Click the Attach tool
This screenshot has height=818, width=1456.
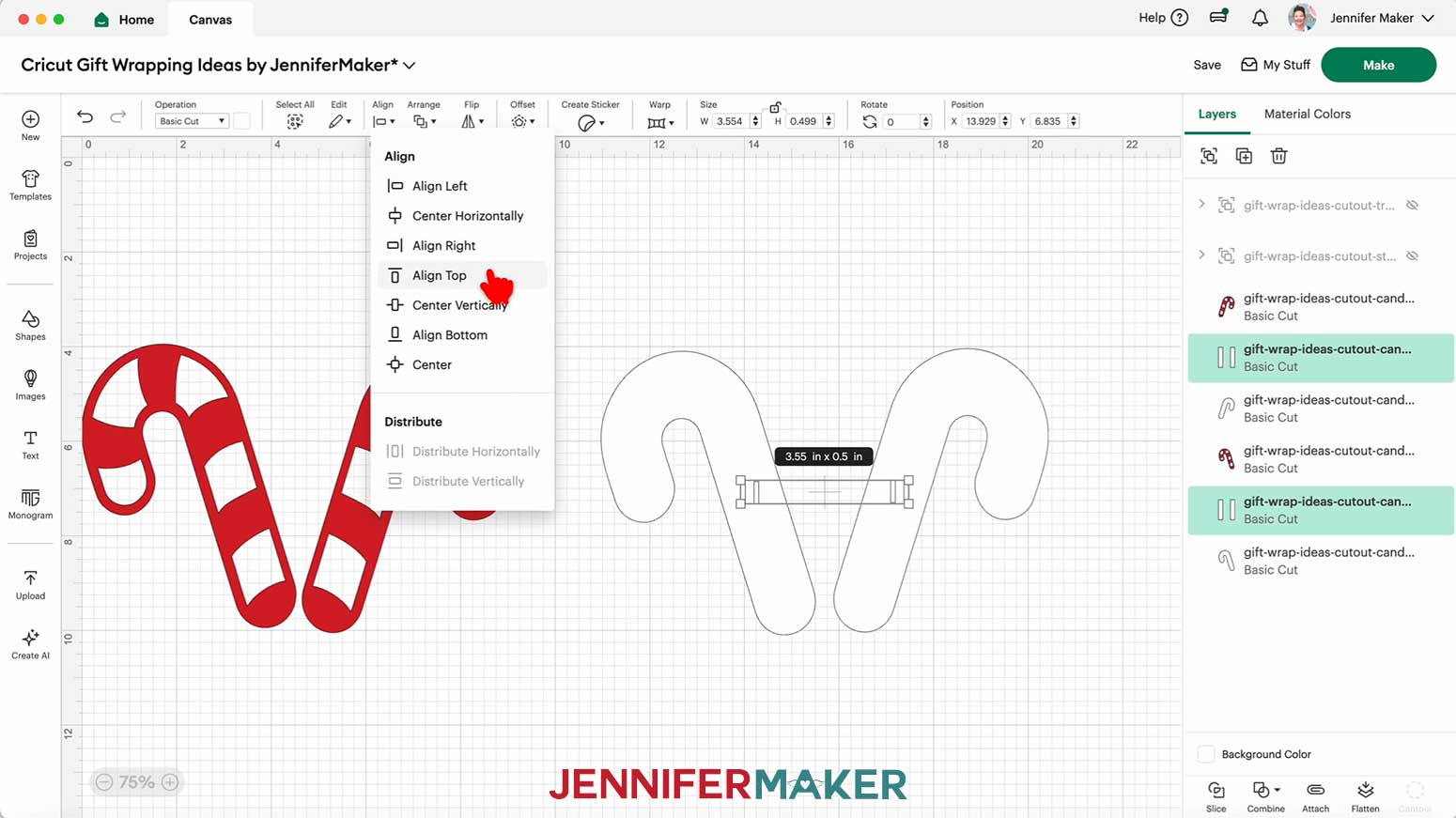tap(1316, 795)
